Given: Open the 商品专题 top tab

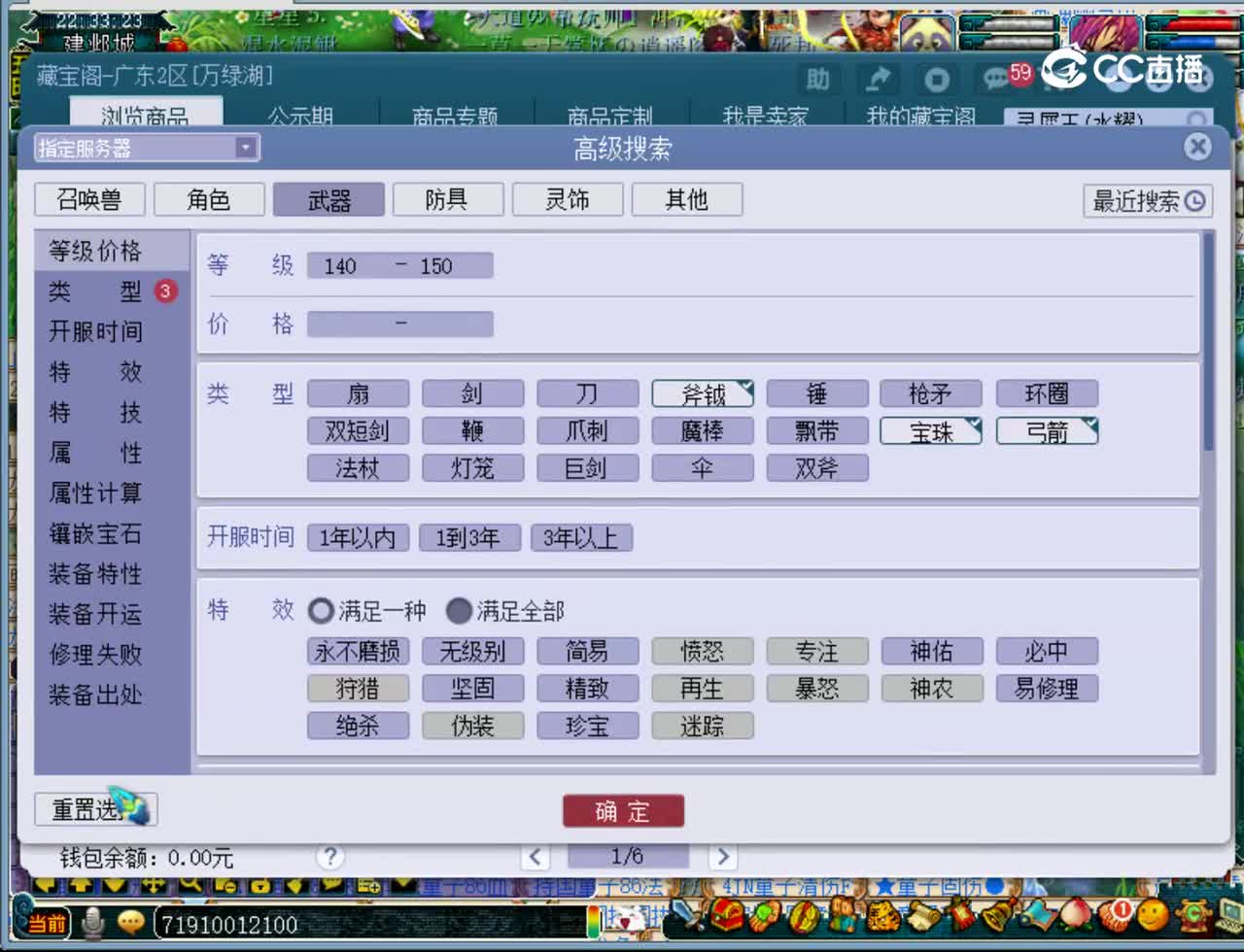Looking at the screenshot, I should pos(455,117).
